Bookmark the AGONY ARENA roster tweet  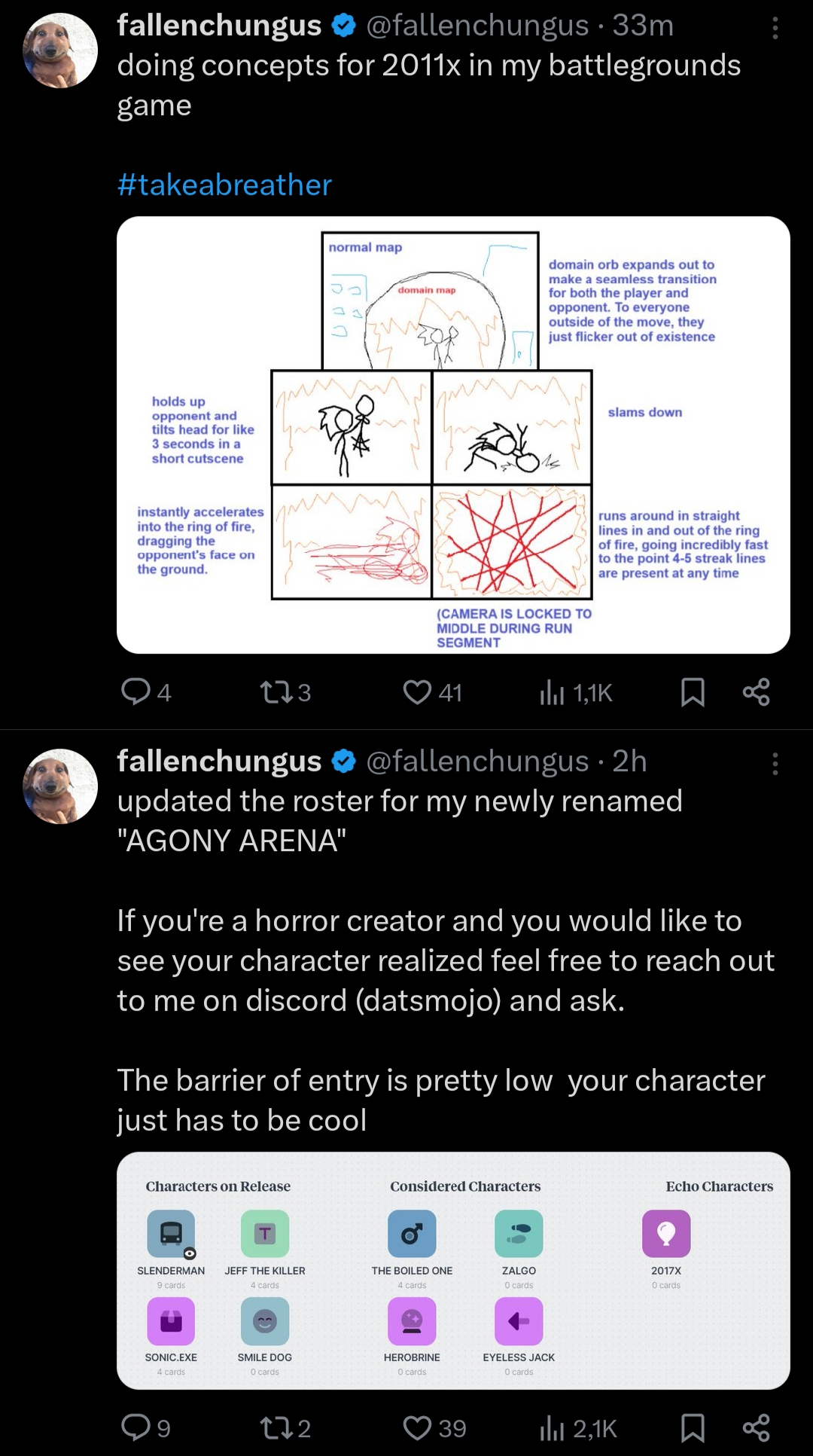point(693,1427)
